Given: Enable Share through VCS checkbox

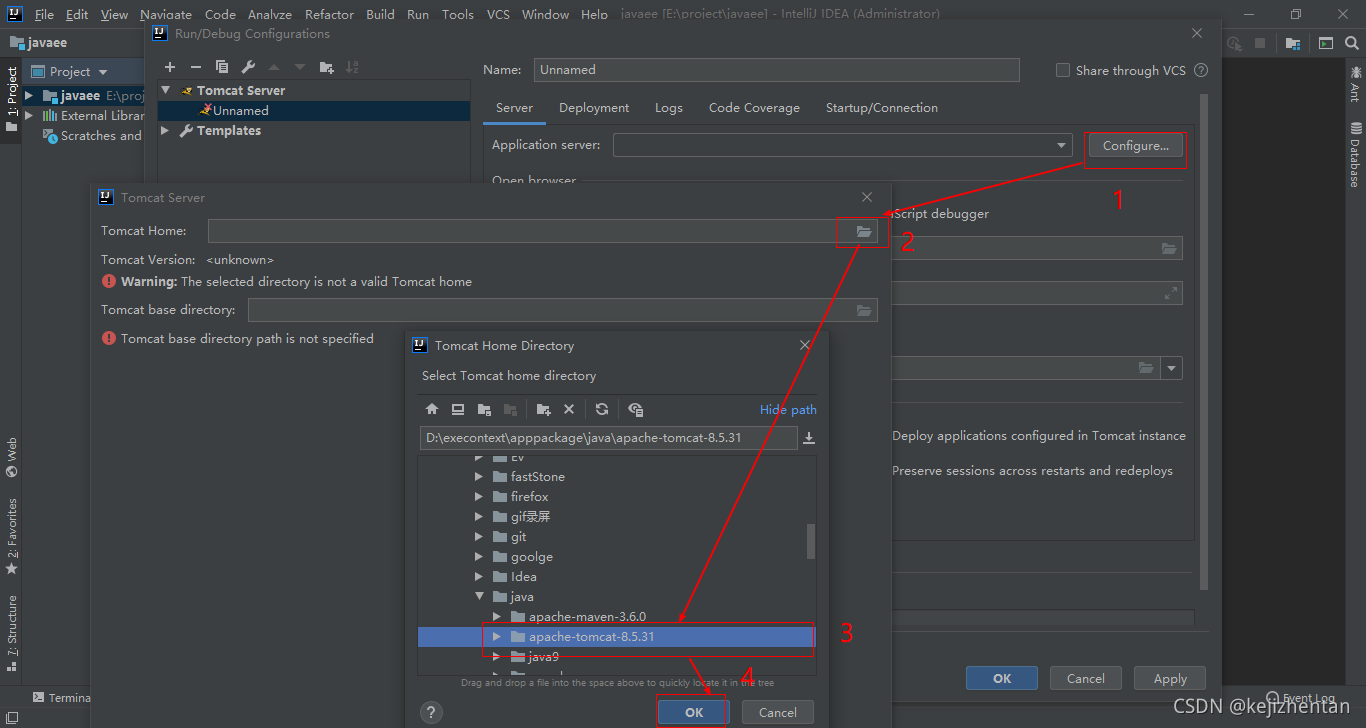Looking at the screenshot, I should (1063, 70).
